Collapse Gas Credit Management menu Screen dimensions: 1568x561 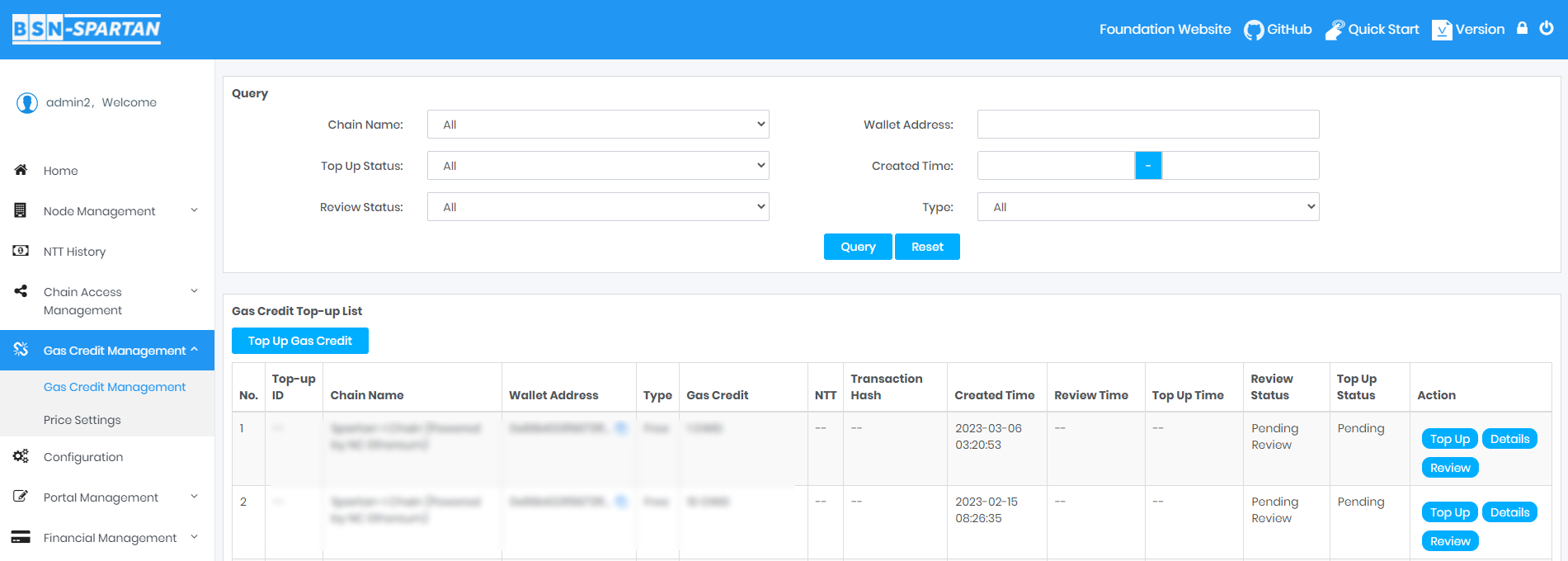pyautogui.click(x=107, y=351)
